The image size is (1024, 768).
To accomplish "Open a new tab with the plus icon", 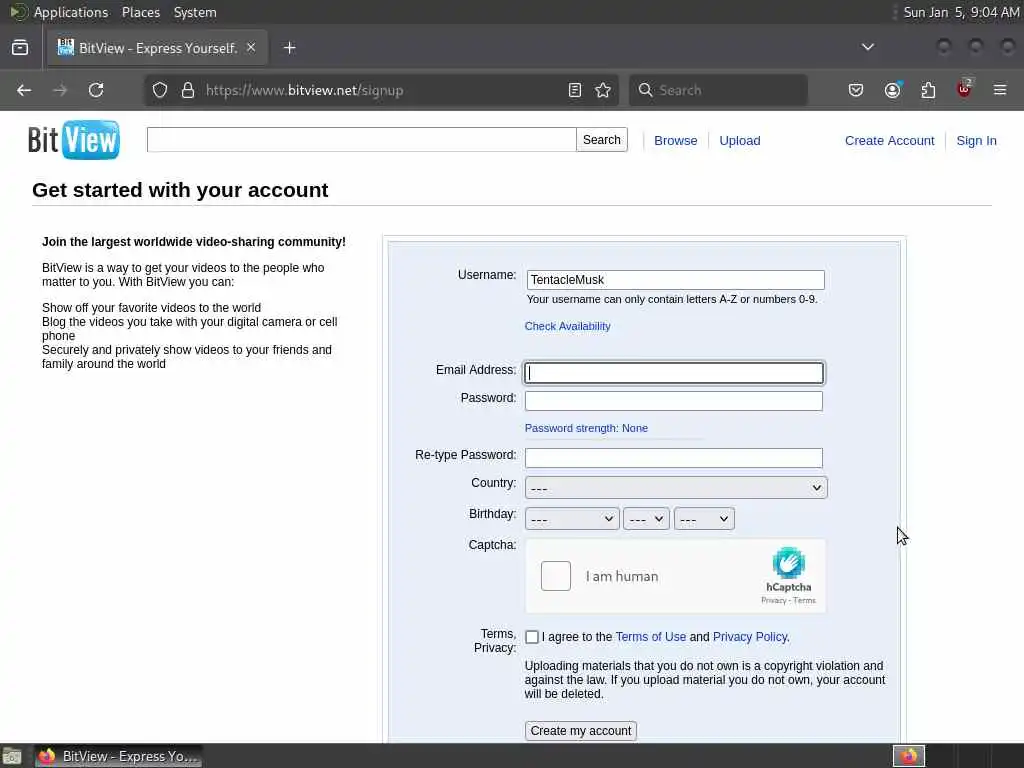I will (x=290, y=48).
